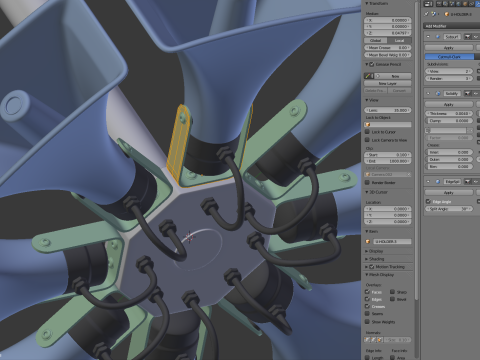The width and height of the screenshot is (480, 360).
Task: Click Apply in the Solidify modifier
Action: point(449,105)
